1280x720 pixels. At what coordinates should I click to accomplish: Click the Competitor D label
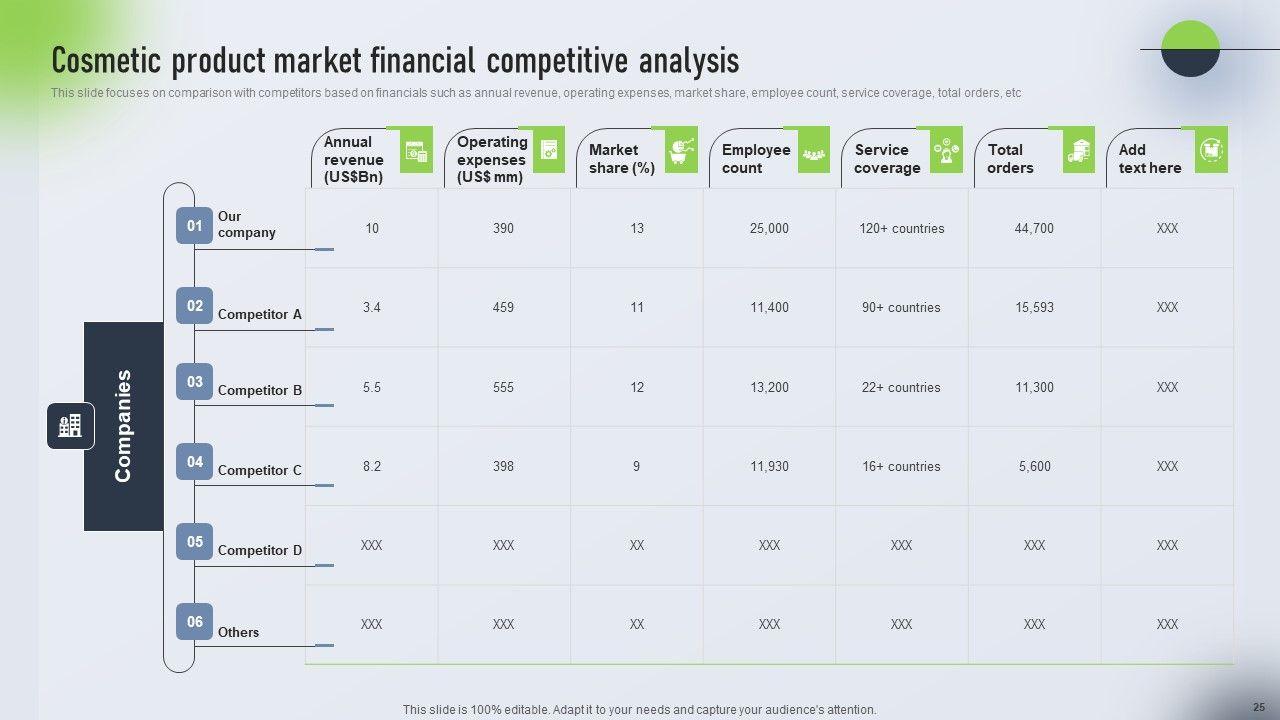259,550
